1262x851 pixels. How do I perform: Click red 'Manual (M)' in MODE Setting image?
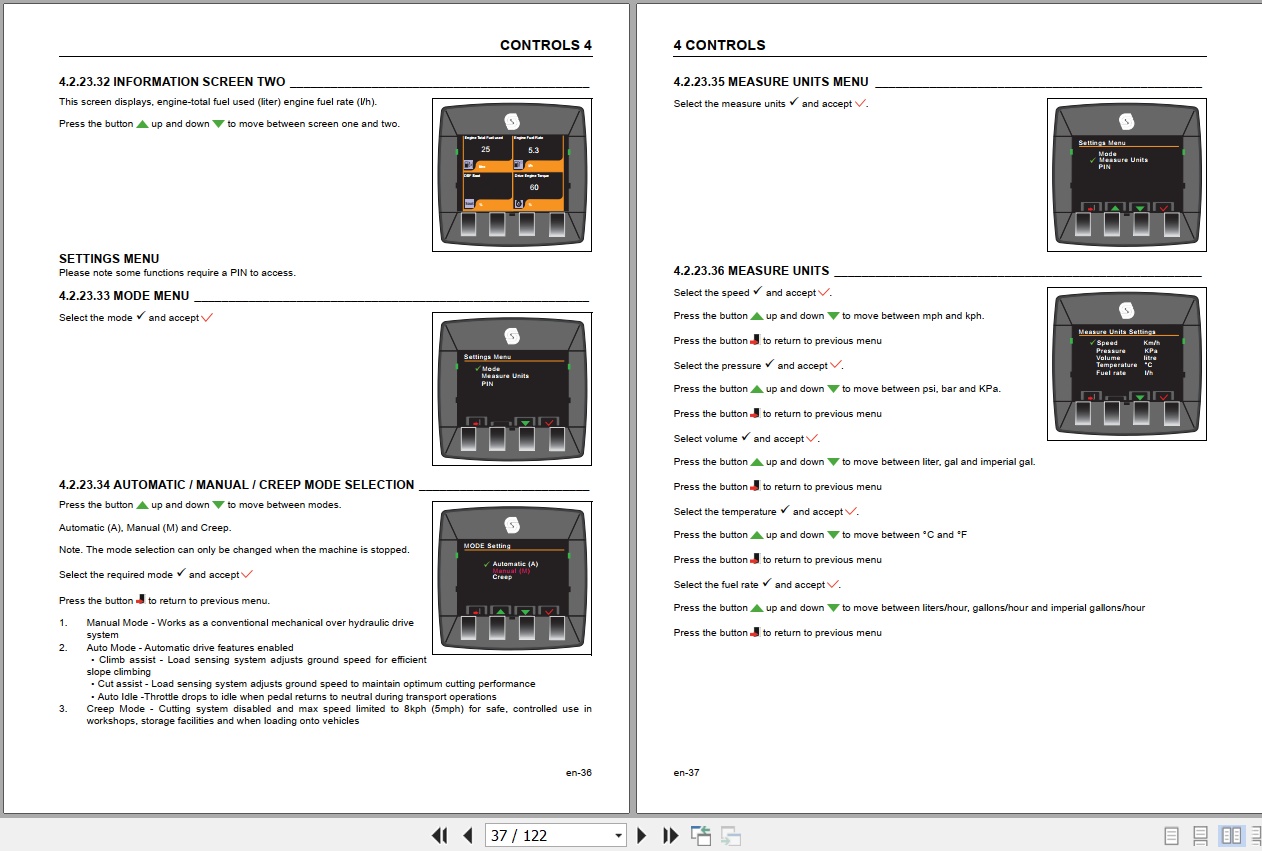point(511,571)
